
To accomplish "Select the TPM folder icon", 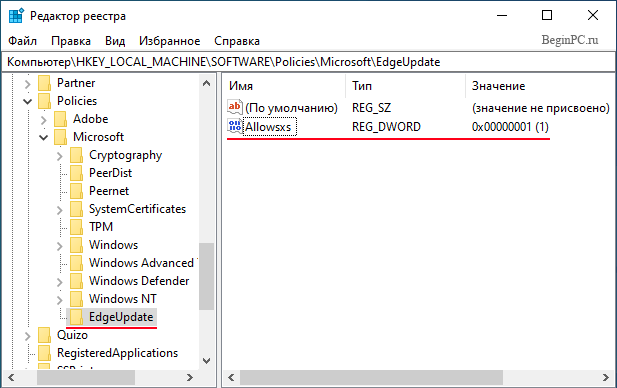I will pyautogui.click(x=76, y=227).
